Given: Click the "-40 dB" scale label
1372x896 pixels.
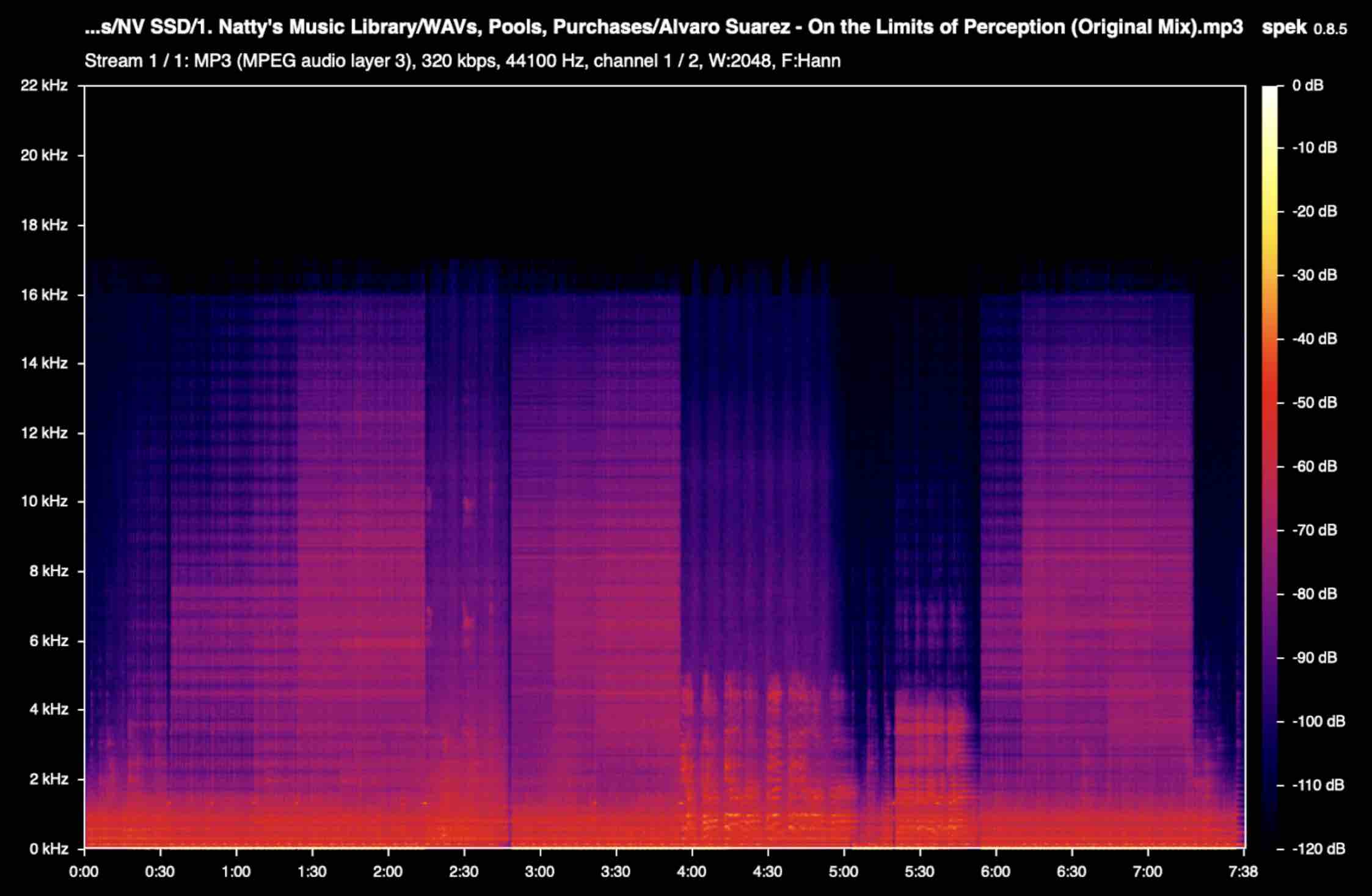Looking at the screenshot, I should [1315, 339].
